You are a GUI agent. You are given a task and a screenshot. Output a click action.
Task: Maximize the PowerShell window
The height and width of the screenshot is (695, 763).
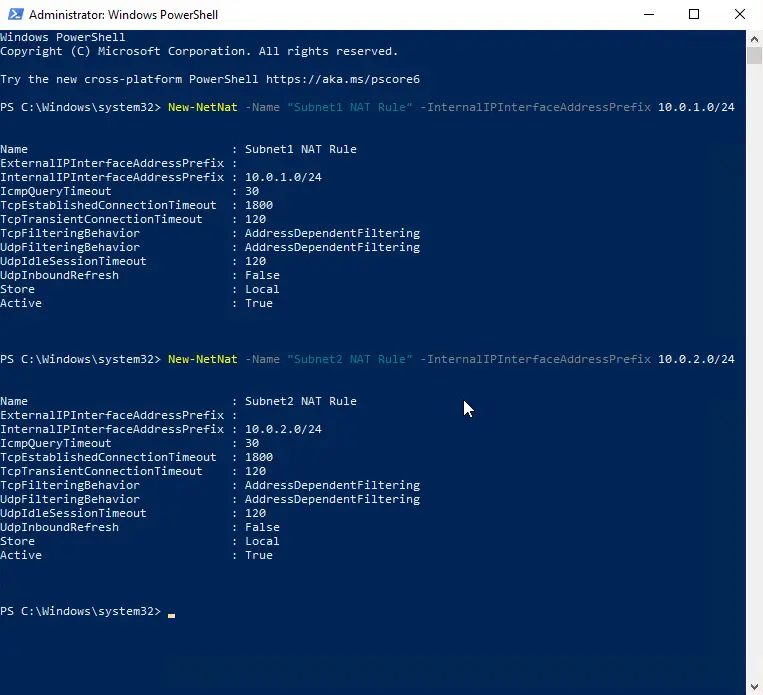(694, 15)
